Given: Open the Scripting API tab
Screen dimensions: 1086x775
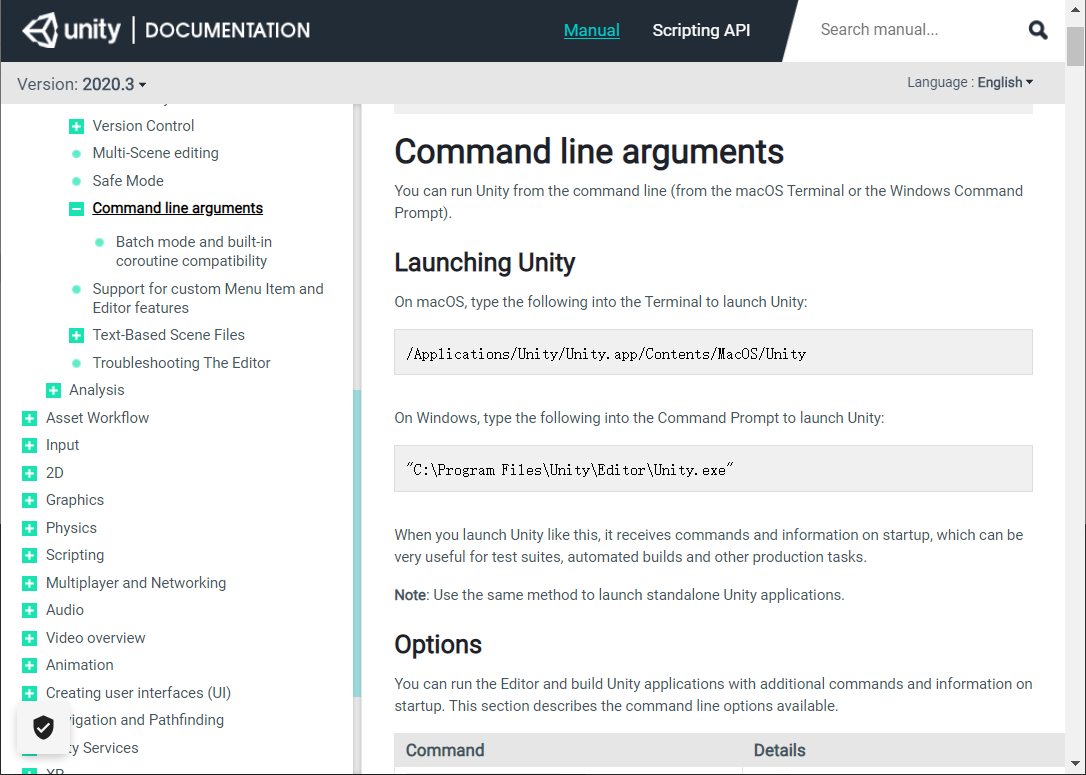Looking at the screenshot, I should click(x=701, y=30).
